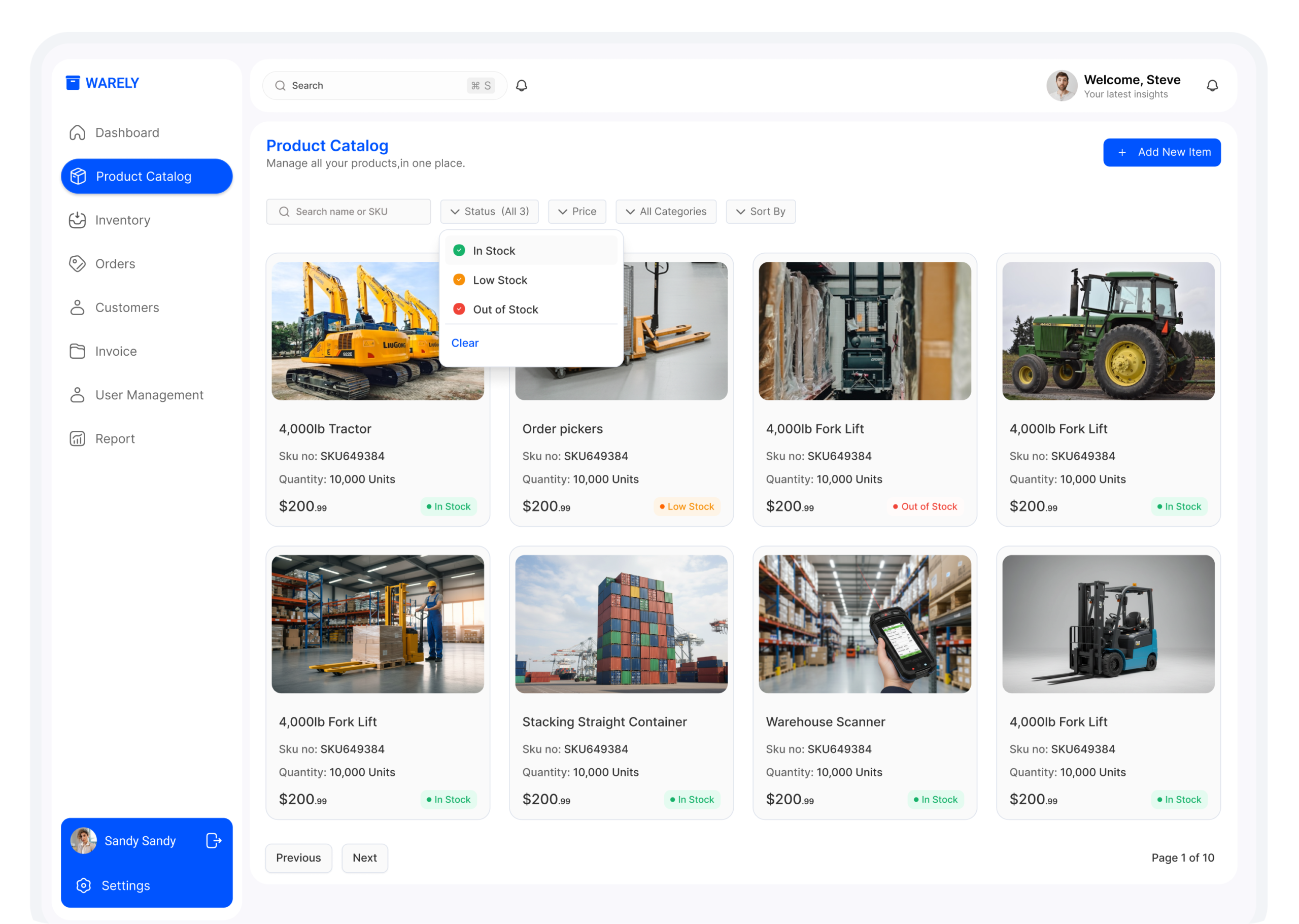Go to the Next page
1299x924 pixels.
(x=364, y=858)
